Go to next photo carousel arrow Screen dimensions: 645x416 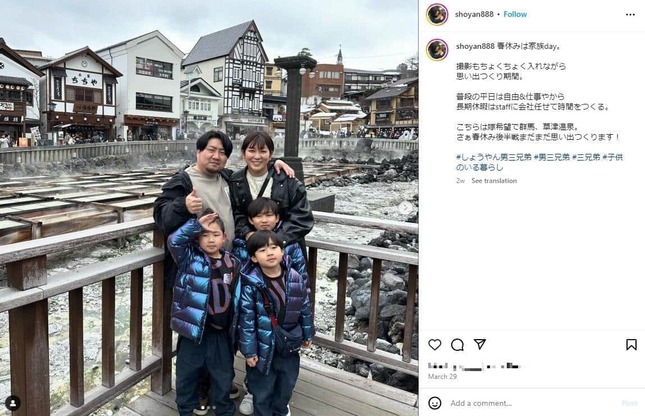tap(405, 208)
